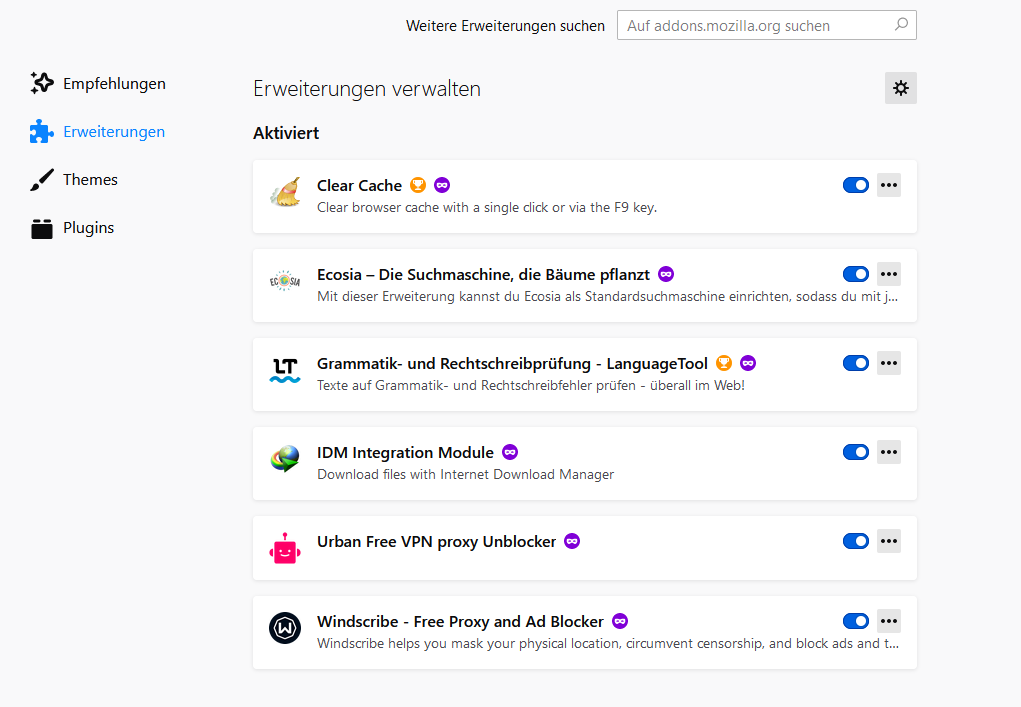The width and height of the screenshot is (1021, 707).
Task: Go to Empfehlungen recommendations page
Action: pos(113,84)
